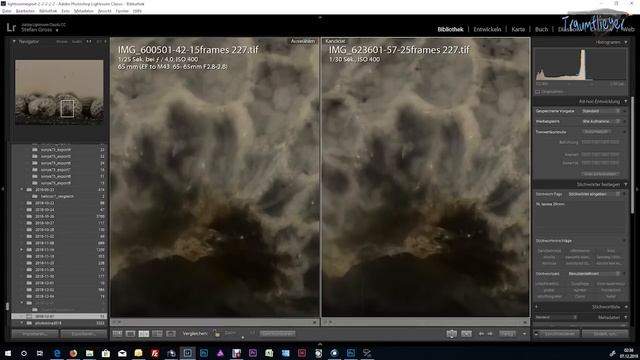Open People view icon in toolbar
640x360 pixels.
pyautogui.click(x=171, y=334)
